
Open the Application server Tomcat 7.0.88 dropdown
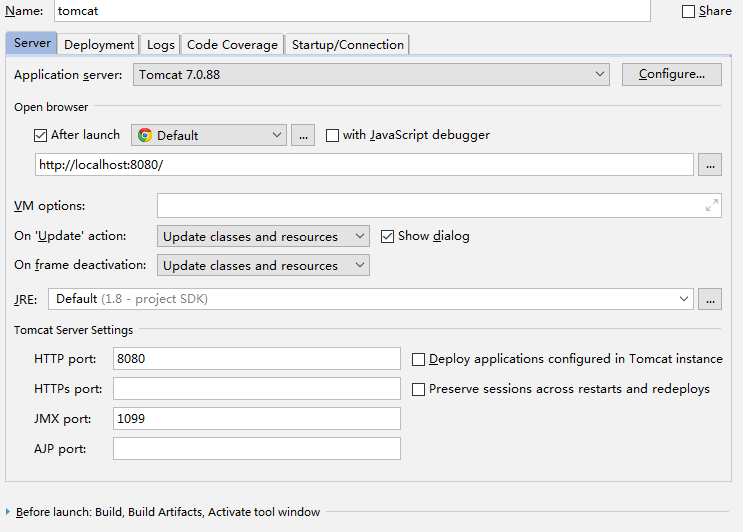(371, 75)
